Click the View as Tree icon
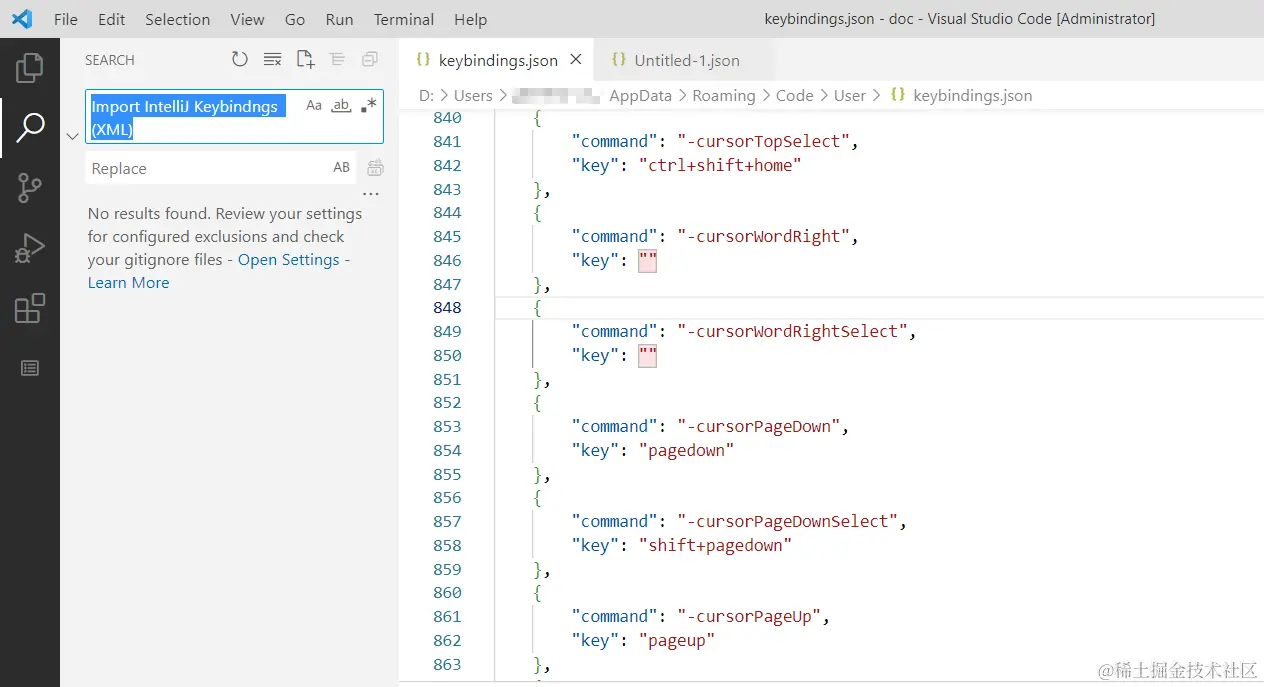This screenshot has height=687, width=1264. point(337,60)
